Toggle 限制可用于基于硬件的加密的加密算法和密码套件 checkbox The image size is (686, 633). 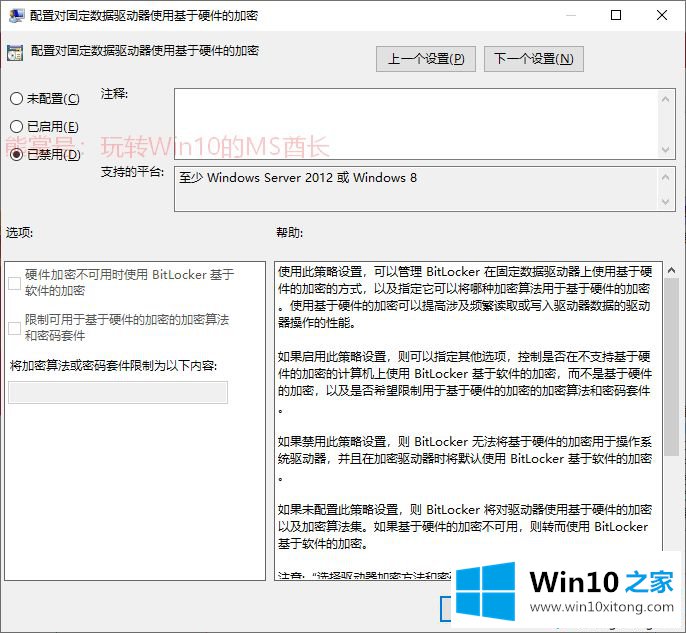point(14,329)
